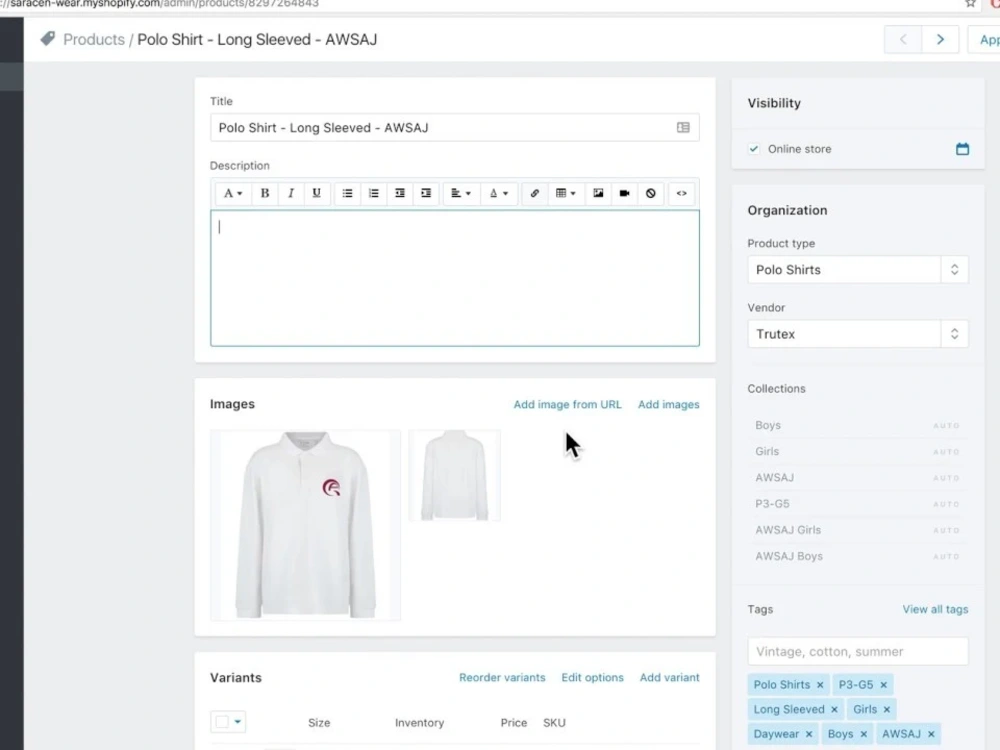Click the P3-G5 collection row

(x=858, y=504)
